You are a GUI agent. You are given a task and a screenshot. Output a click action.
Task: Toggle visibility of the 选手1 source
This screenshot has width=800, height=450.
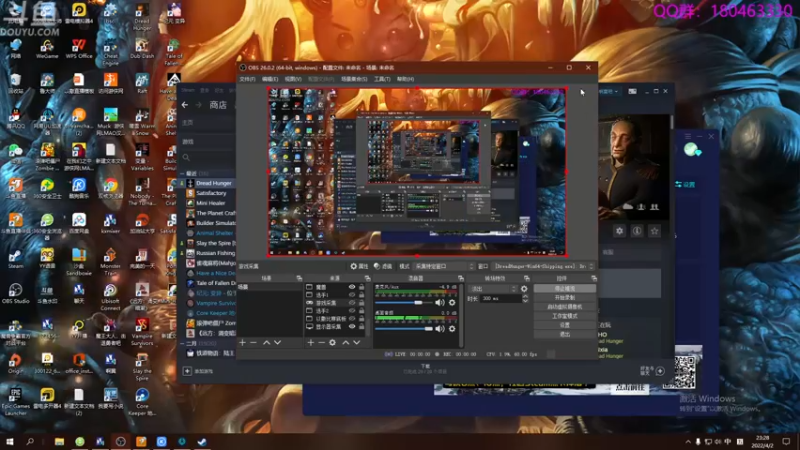coord(352,295)
